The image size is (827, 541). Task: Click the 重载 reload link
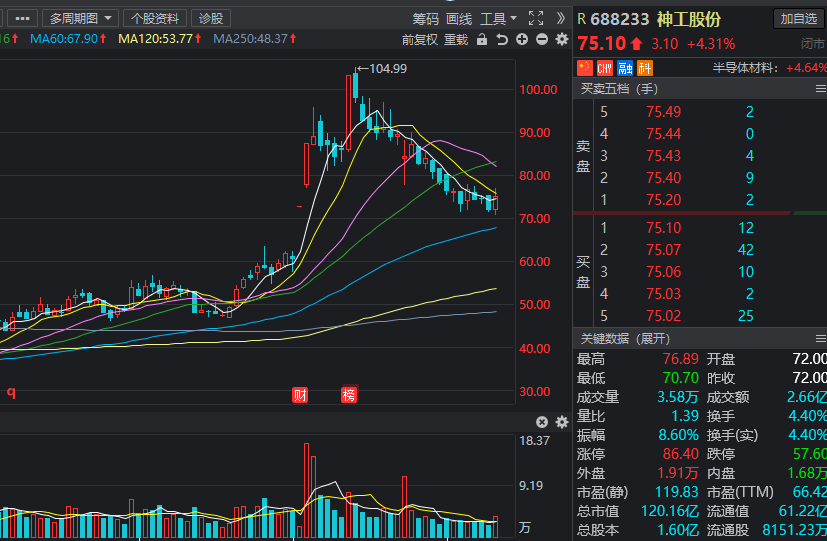tap(456, 40)
